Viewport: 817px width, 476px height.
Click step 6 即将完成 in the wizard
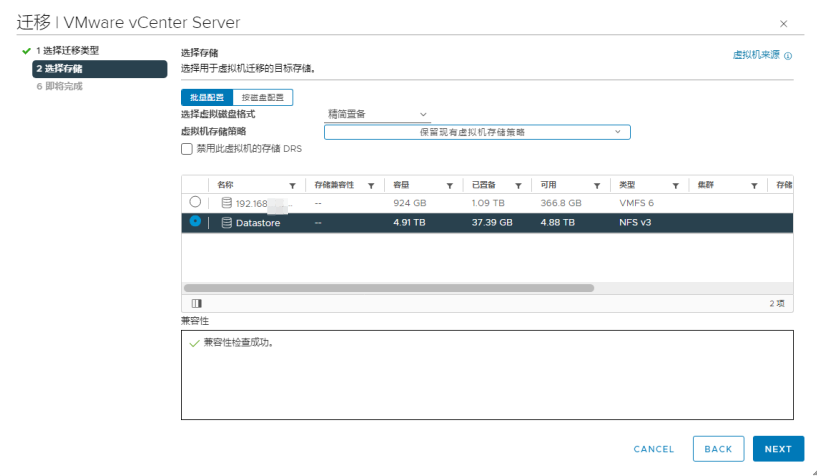[x=59, y=86]
